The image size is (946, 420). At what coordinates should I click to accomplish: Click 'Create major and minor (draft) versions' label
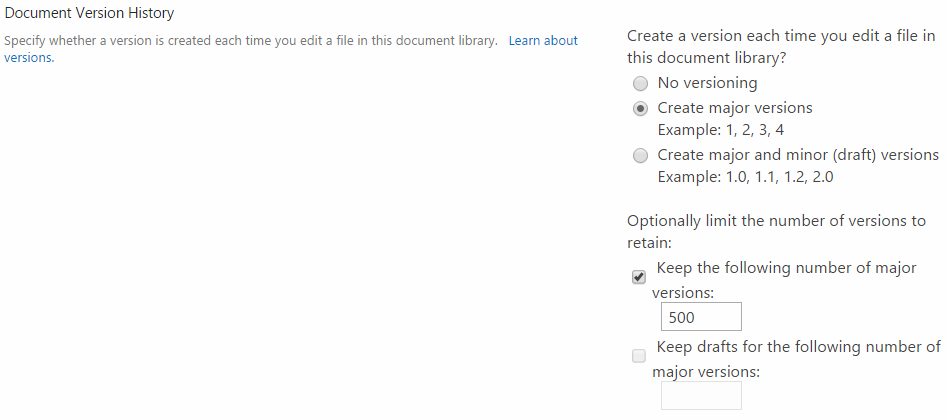[x=798, y=155]
